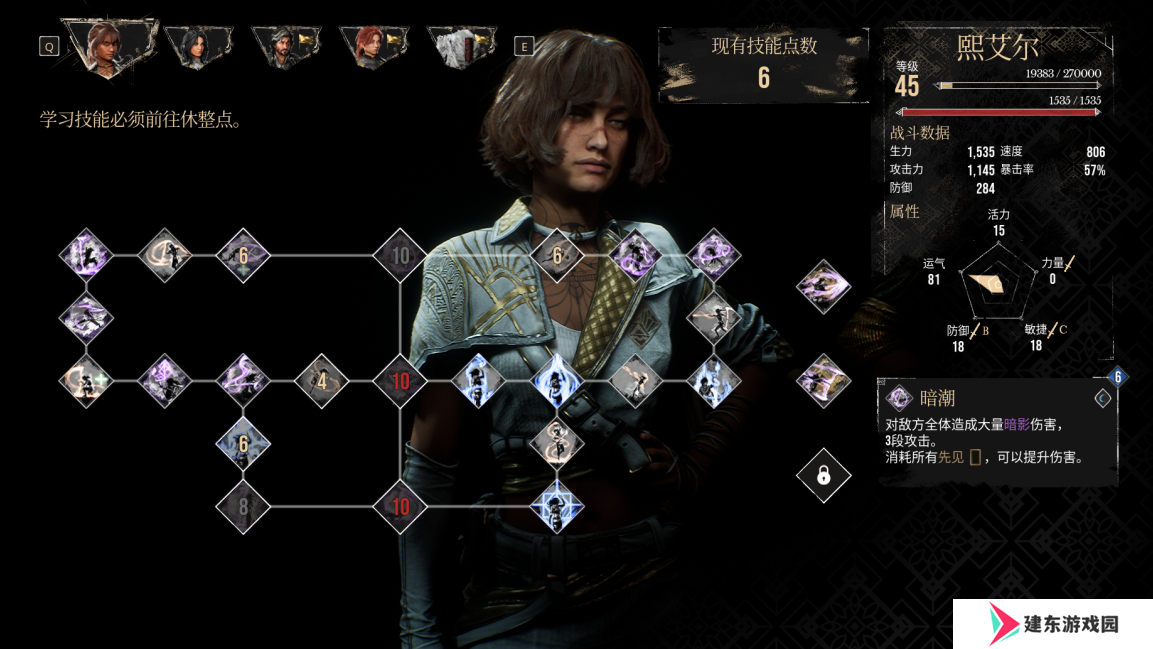This screenshot has height=649, width=1153.
Task: Select the red 10 node in bottom row
Action: pyautogui.click(x=400, y=506)
